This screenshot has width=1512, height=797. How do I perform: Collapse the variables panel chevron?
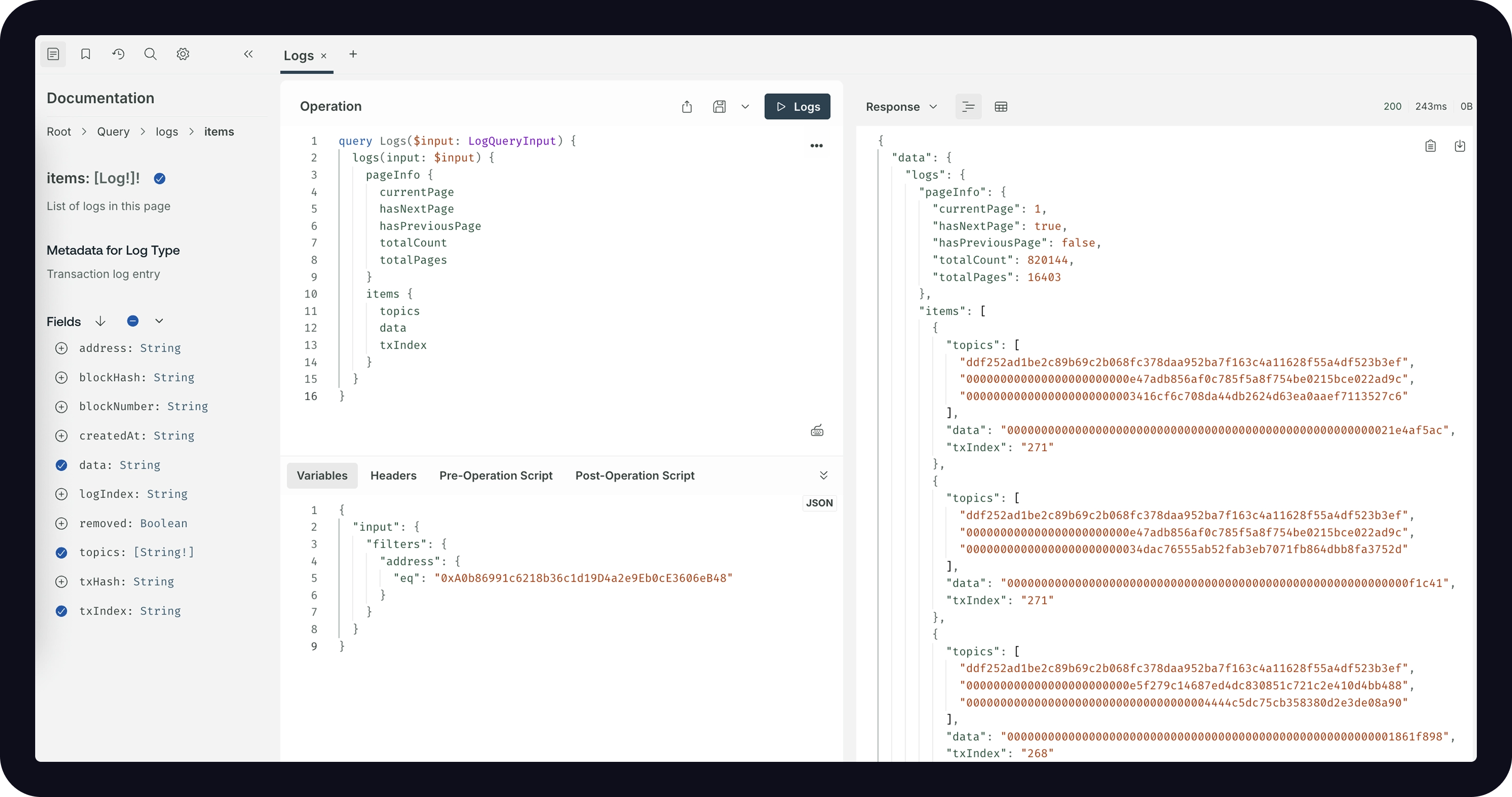[823, 475]
